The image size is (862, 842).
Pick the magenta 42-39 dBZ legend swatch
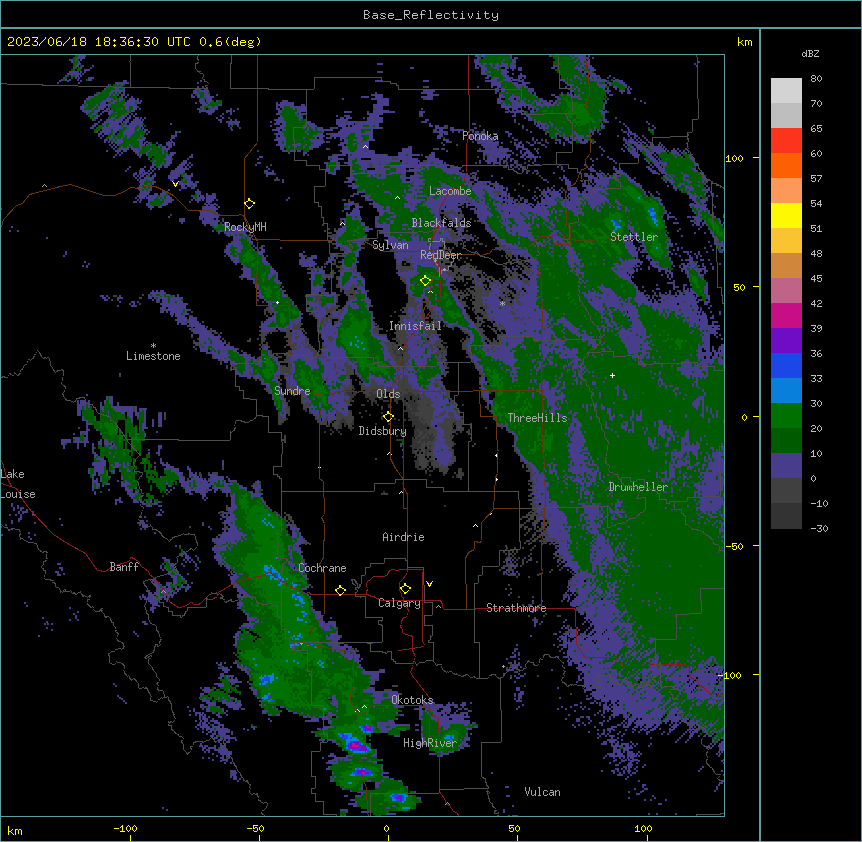[x=786, y=315]
